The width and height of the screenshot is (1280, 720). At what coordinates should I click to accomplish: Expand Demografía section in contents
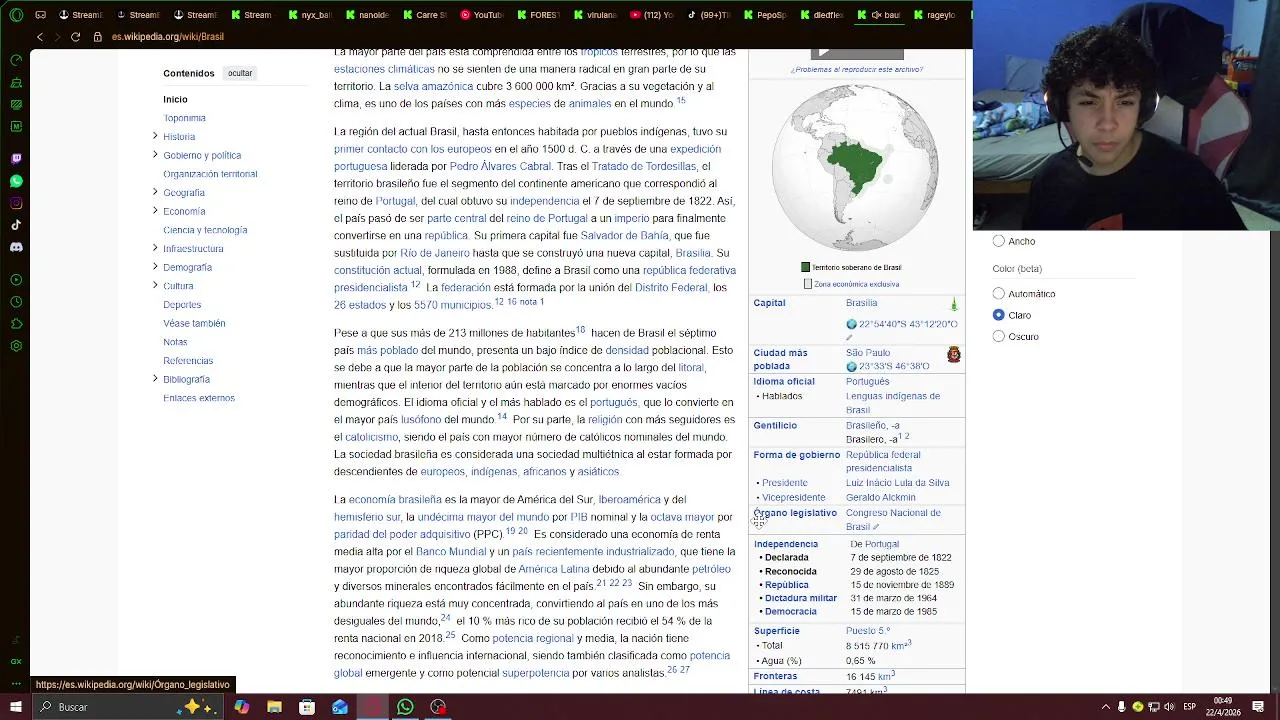click(155, 267)
